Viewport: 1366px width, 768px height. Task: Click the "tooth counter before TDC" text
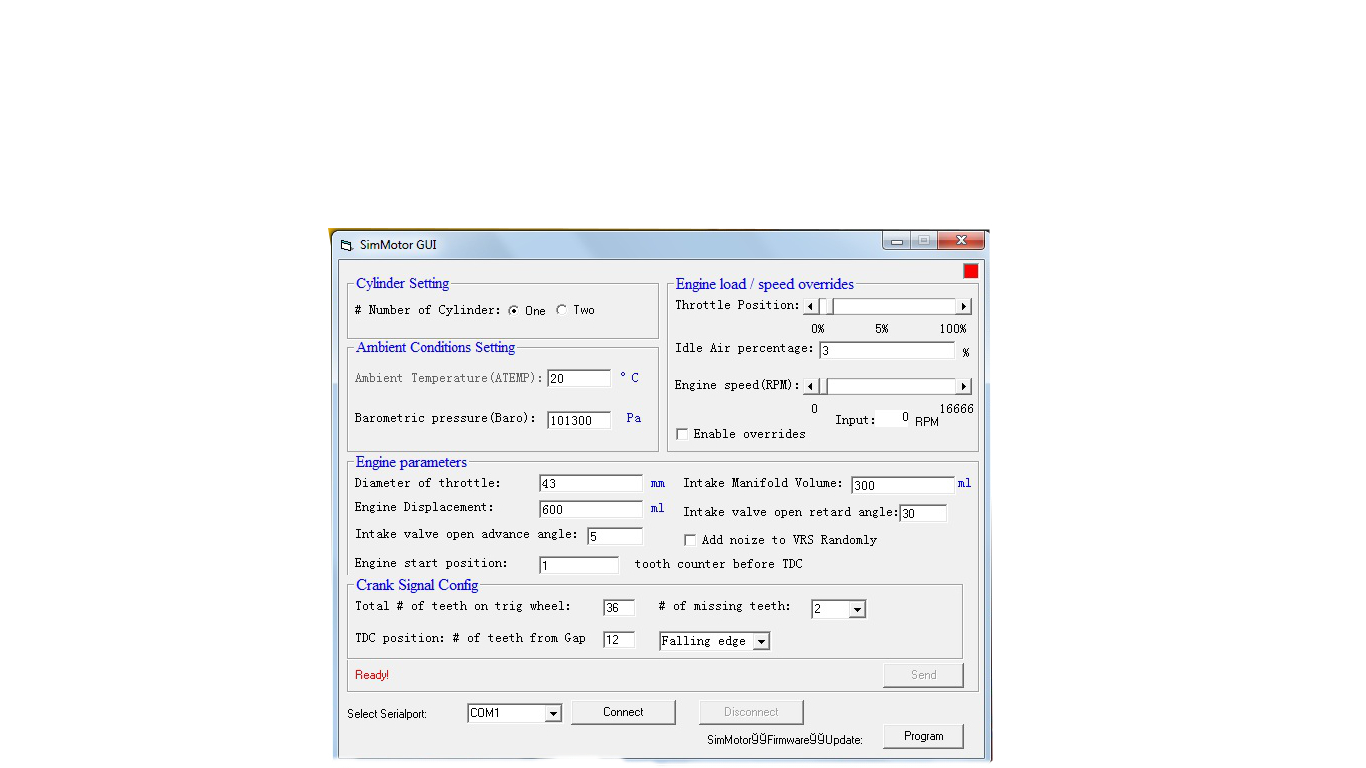click(x=719, y=564)
